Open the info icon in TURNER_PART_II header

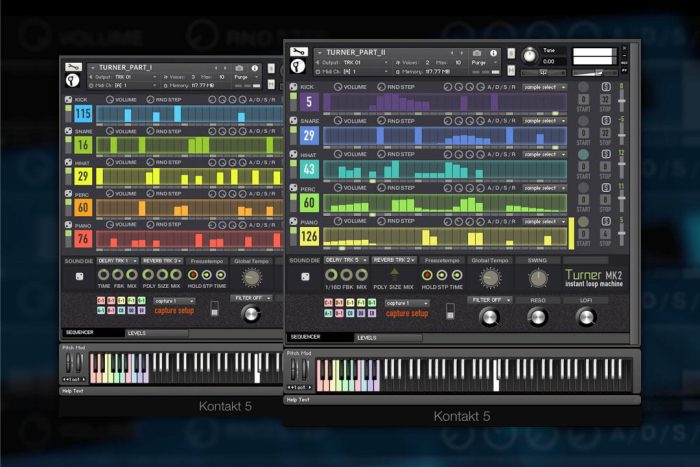494,53
